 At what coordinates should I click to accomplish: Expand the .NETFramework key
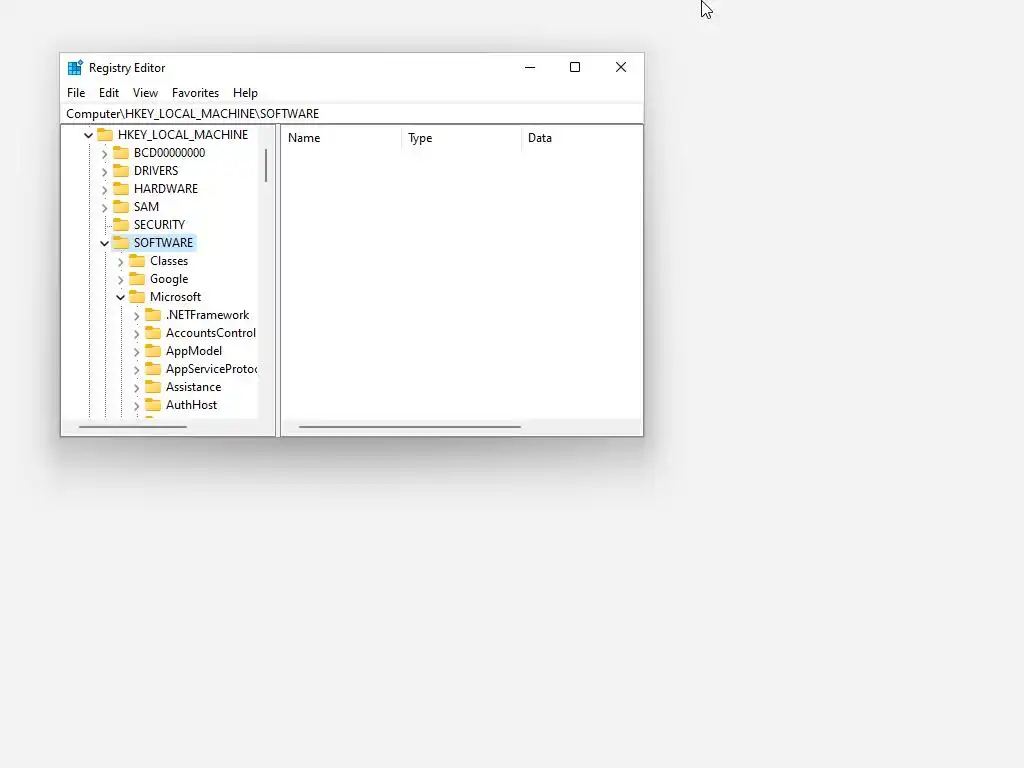pyautogui.click(x=136, y=316)
